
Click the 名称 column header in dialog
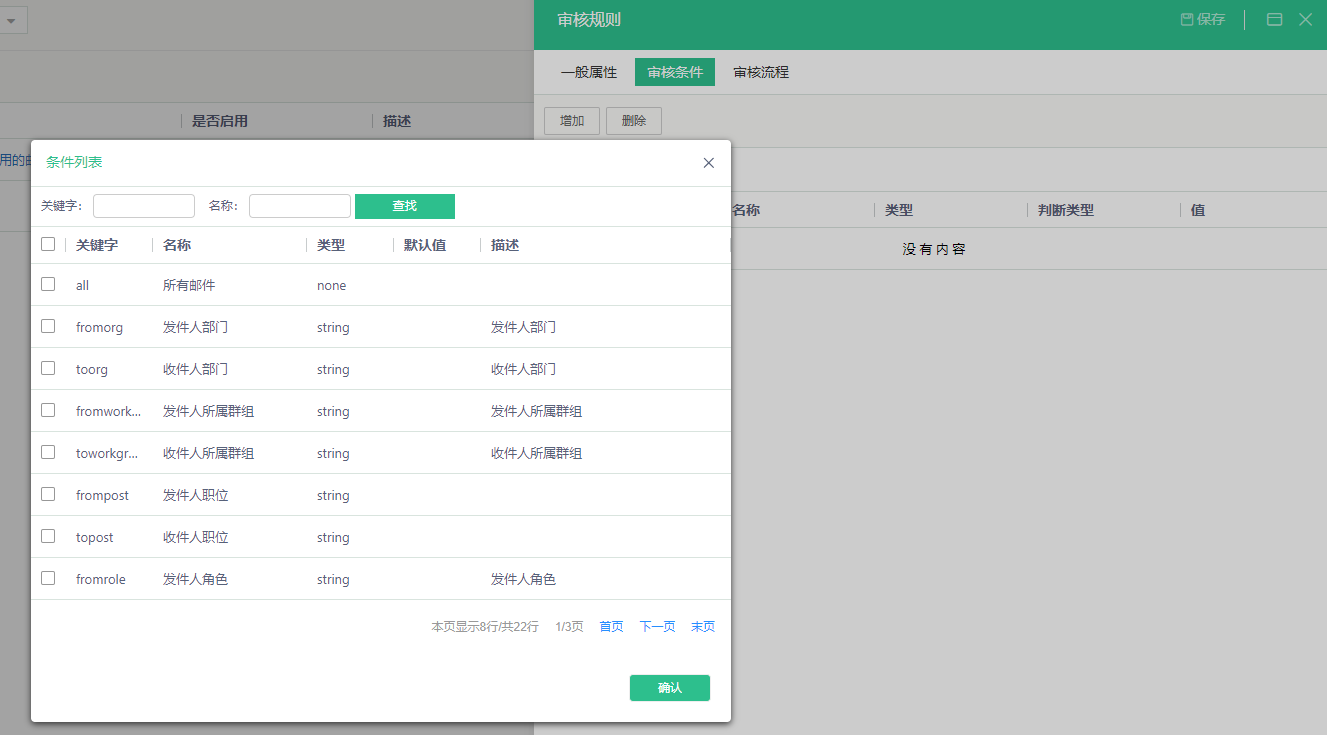pyautogui.click(x=177, y=245)
